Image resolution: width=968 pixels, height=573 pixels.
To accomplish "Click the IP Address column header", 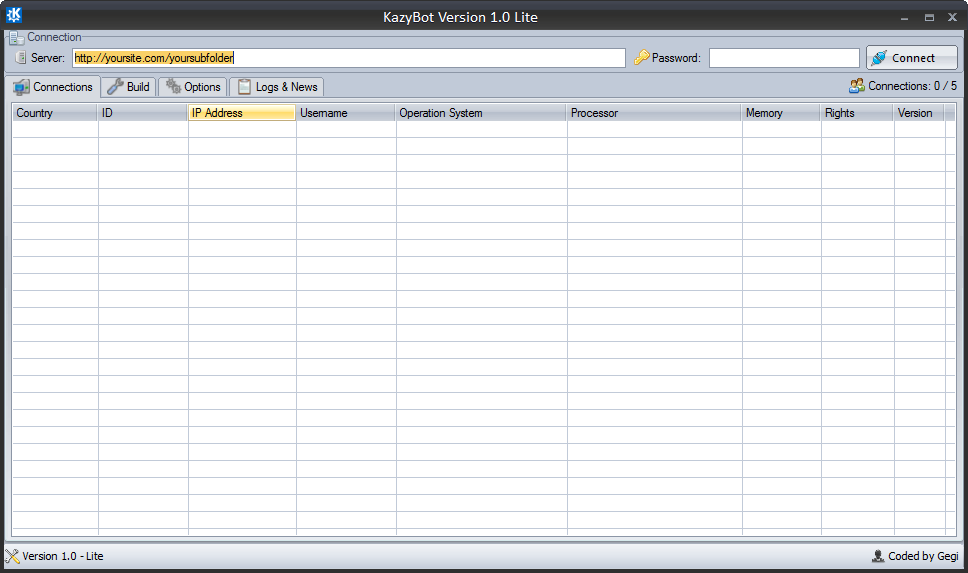I will coord(241,113).
